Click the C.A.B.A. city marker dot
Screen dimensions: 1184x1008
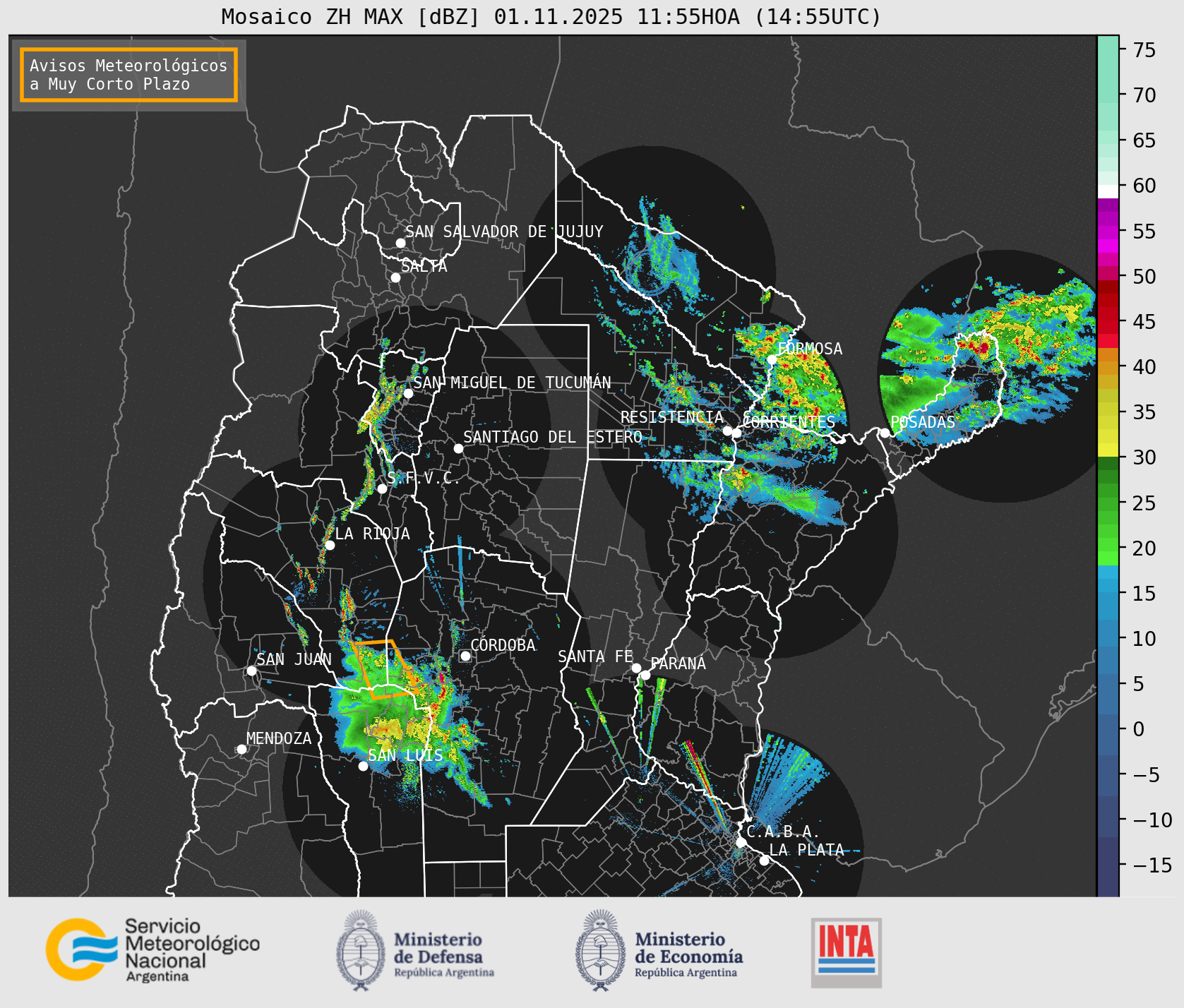pos(741,842)
